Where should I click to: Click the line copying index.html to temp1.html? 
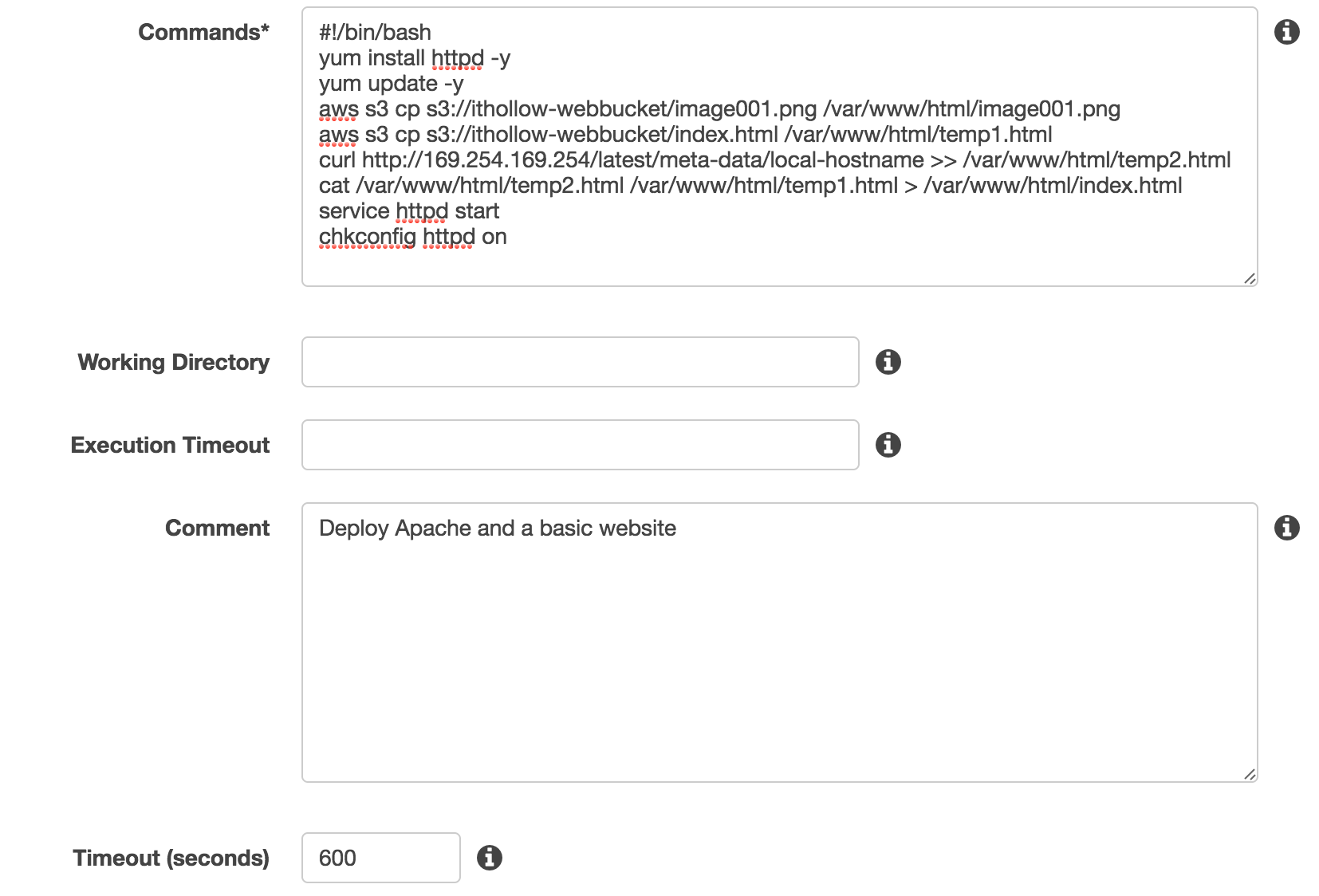[x=685, y=134]
